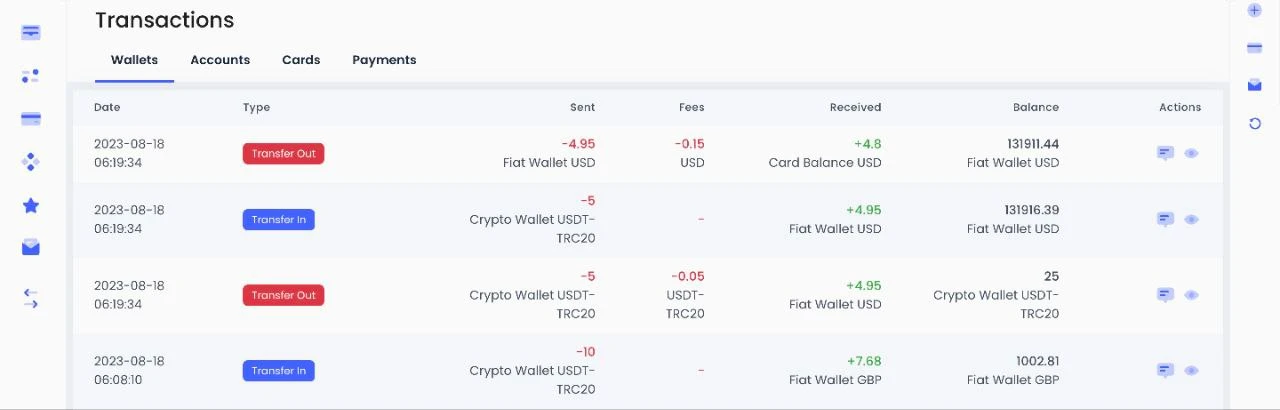
Task: Click Transfer In badge for 06:08:10 transaction
Action: pos(279,371)
